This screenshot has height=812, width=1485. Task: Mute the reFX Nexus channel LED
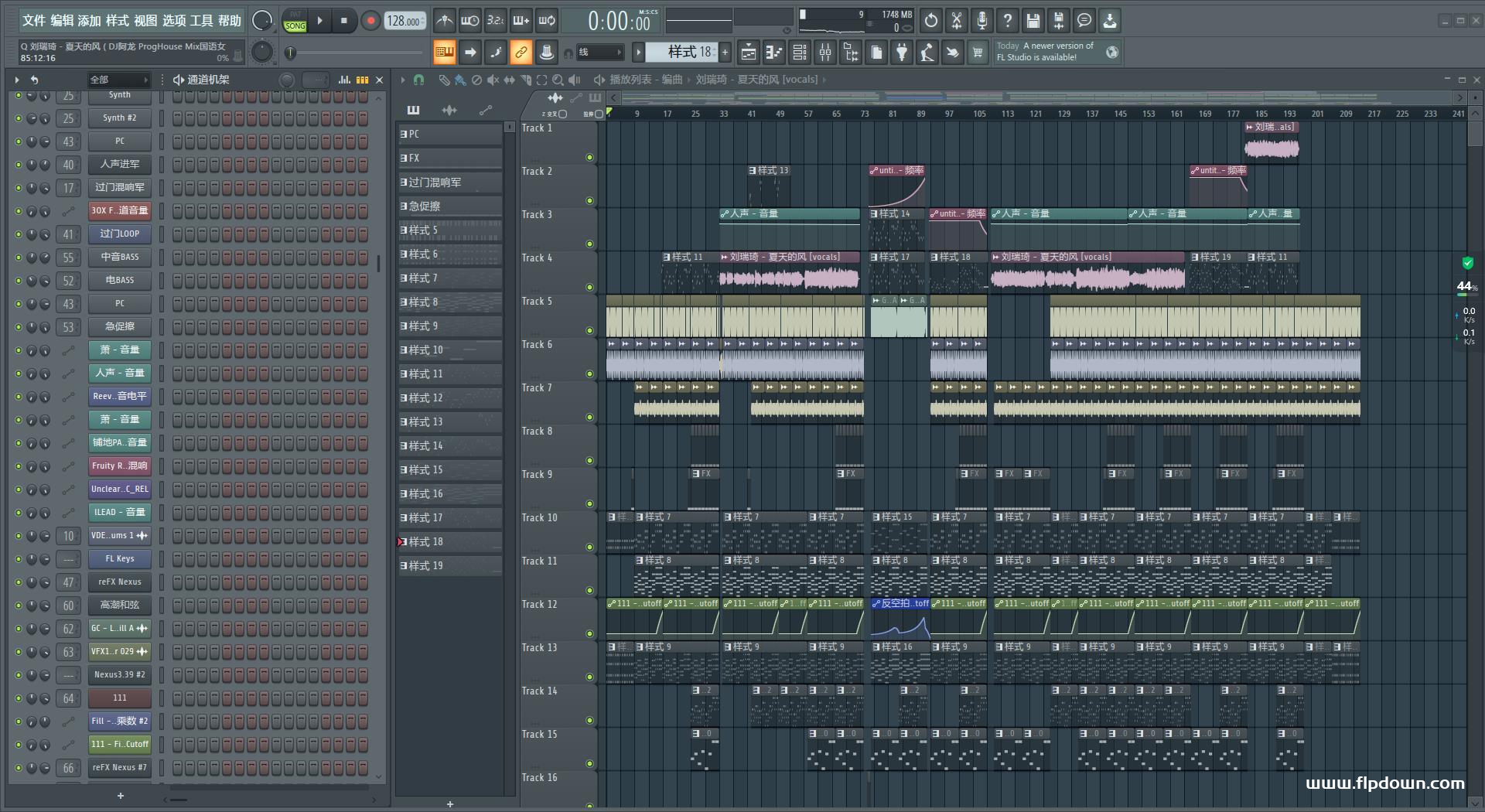point(19,582)
